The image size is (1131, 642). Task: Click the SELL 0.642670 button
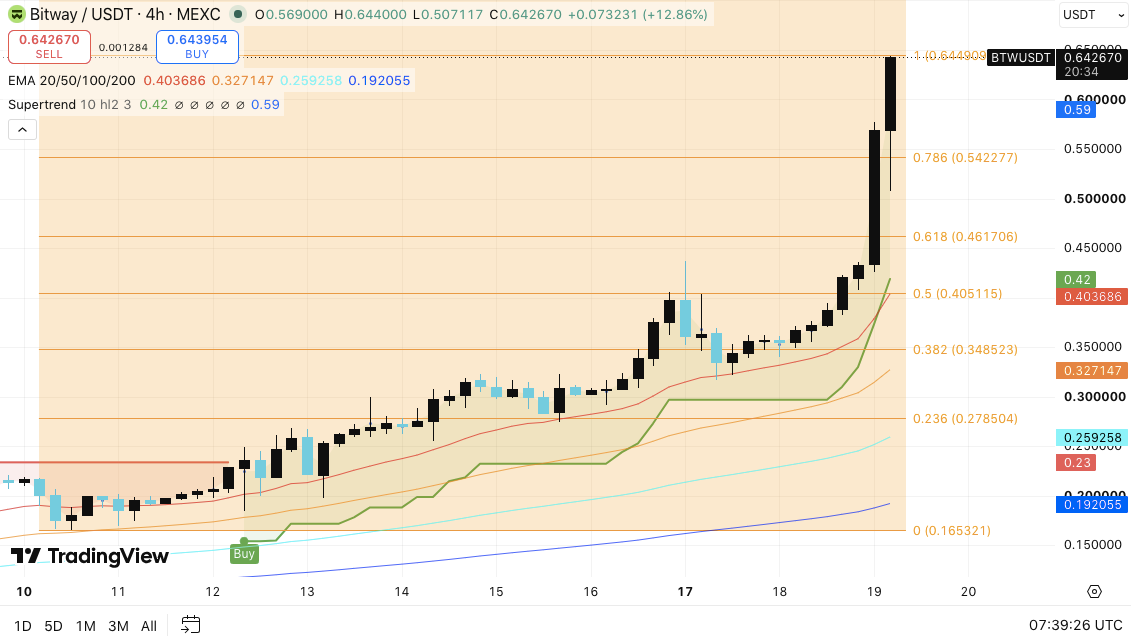49,47
